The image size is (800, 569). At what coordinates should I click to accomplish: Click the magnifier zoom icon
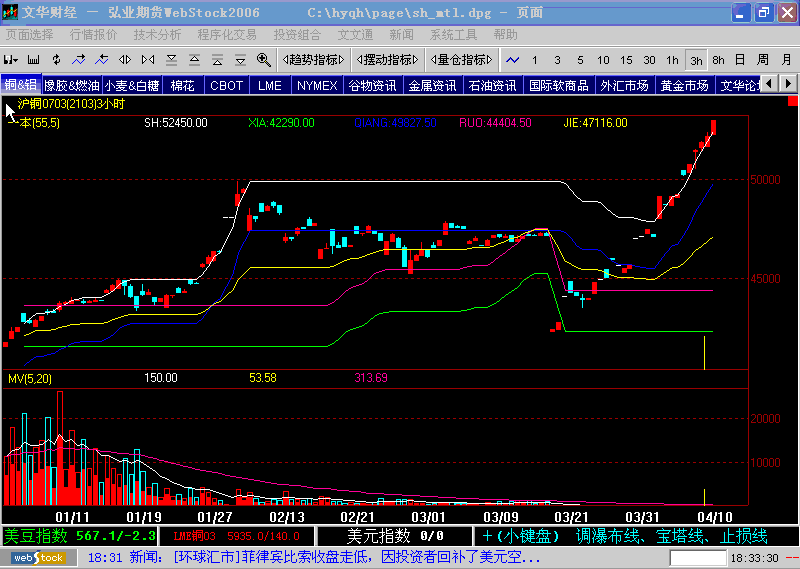(264, 60)
